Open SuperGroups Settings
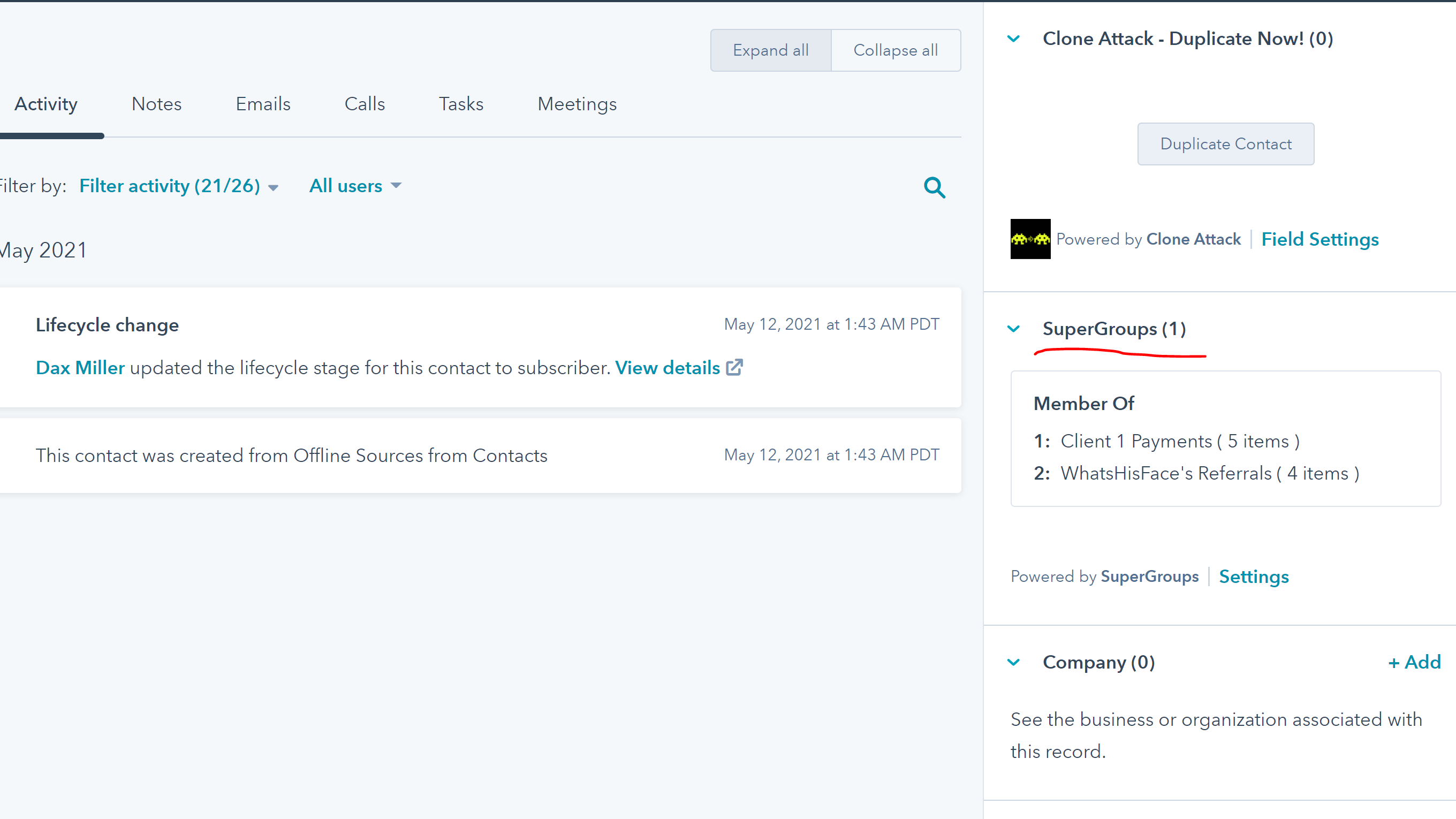The image size is (1456, 819). pyautogui.click(x=1254, y=576)
